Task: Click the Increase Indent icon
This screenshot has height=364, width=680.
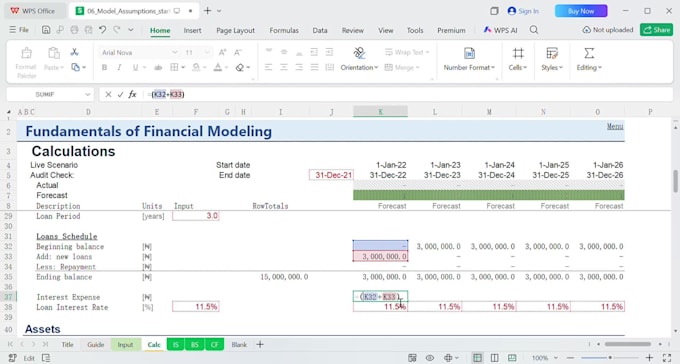Action: 330,52
